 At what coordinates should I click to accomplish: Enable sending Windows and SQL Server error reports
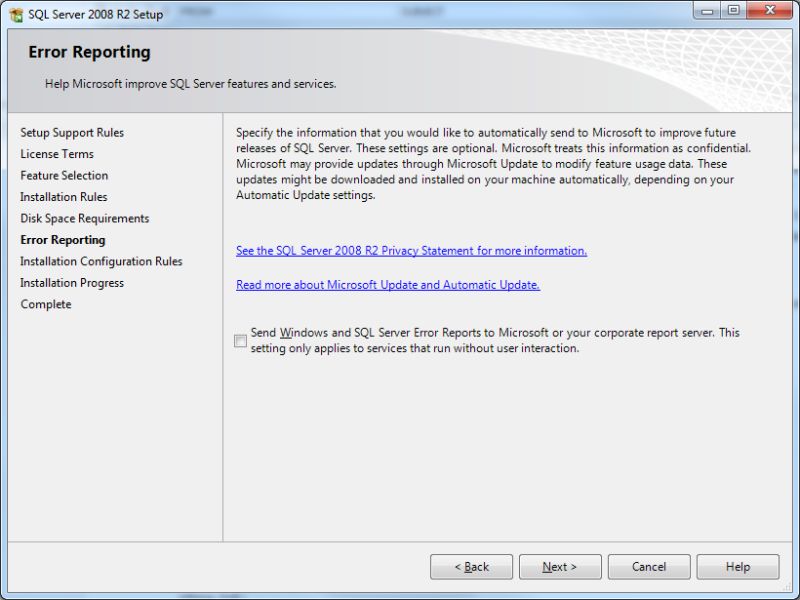240,339
